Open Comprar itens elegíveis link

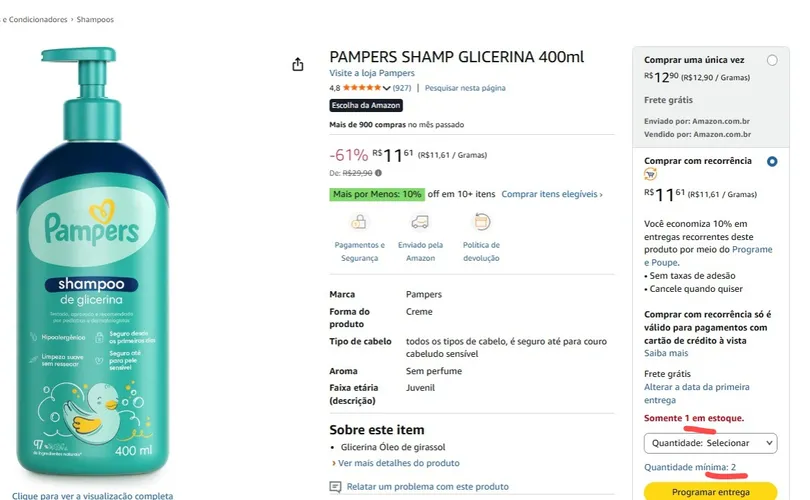pyautogui.click(x=552, y=194)
